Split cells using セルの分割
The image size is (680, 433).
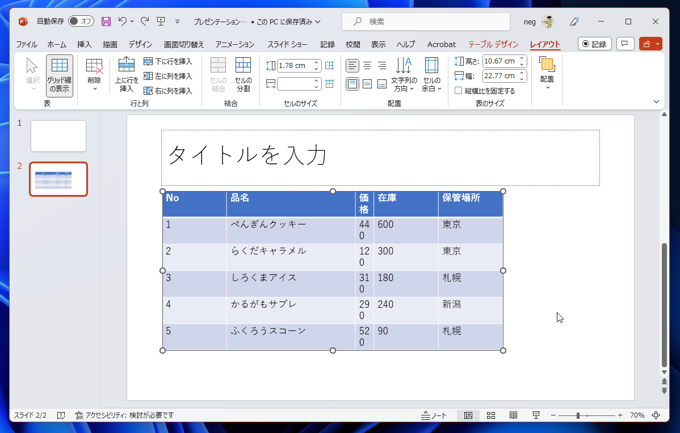pyautogui.click(x=243, y=75)
